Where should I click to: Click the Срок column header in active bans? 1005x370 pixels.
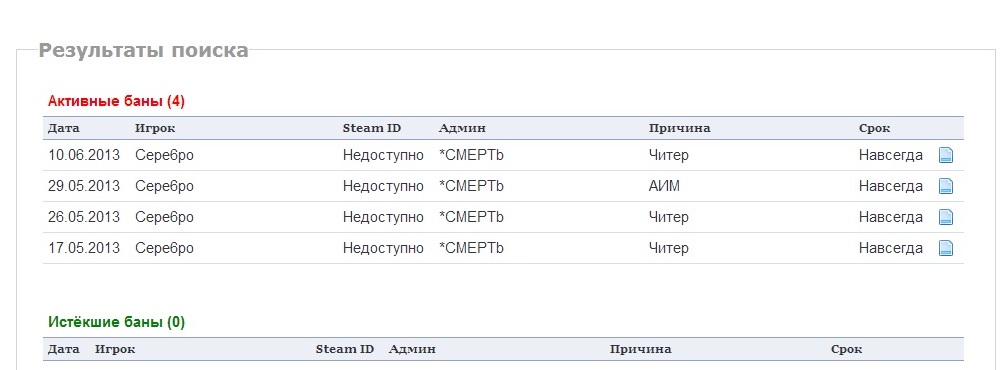(x=874, y=128)
